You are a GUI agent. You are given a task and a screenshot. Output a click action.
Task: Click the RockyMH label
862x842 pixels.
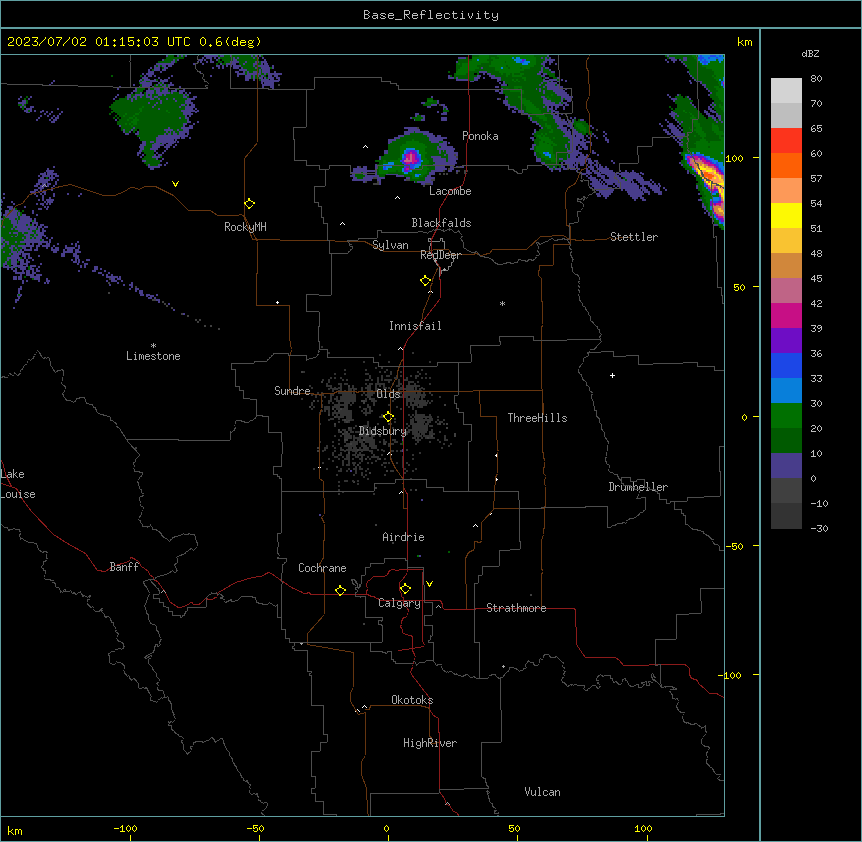pos(245,227)
